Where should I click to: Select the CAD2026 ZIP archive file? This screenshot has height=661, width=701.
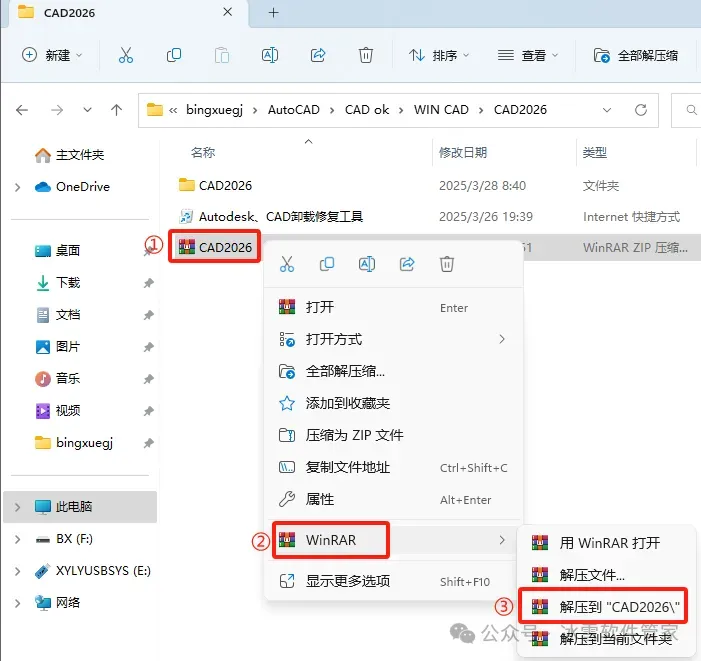pyautogui.click(x=215, y=247)
